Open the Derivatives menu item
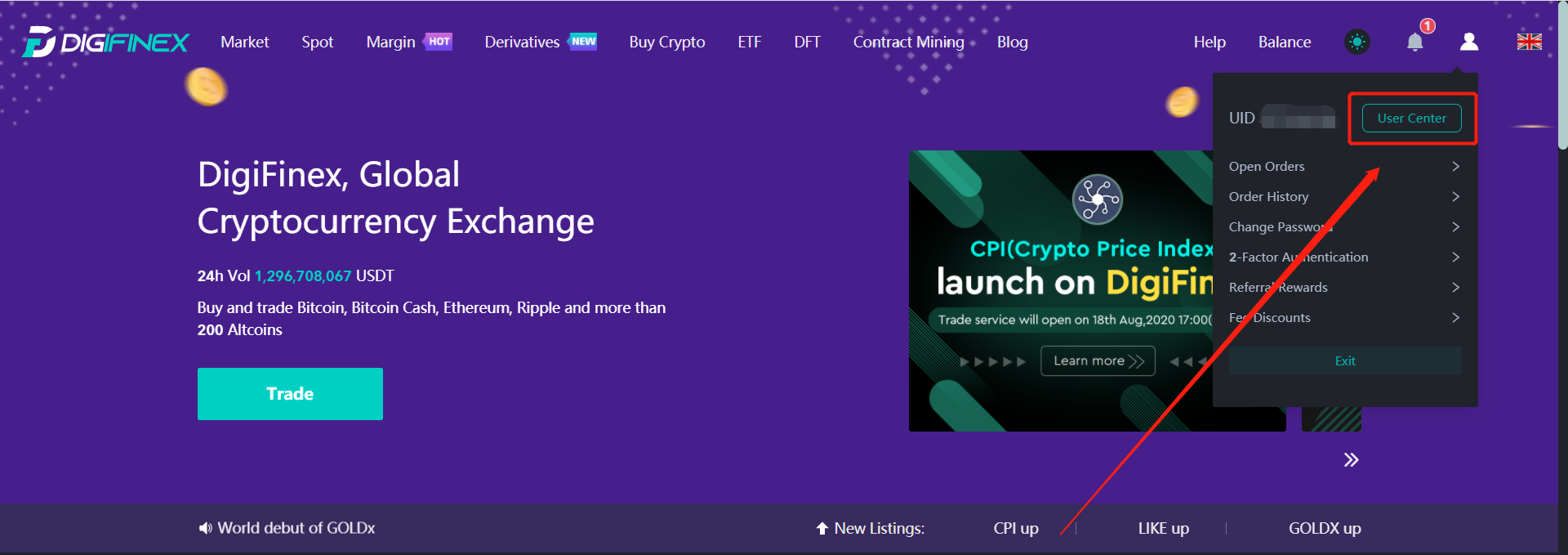The image size is (1568, 555). point(522,42)
